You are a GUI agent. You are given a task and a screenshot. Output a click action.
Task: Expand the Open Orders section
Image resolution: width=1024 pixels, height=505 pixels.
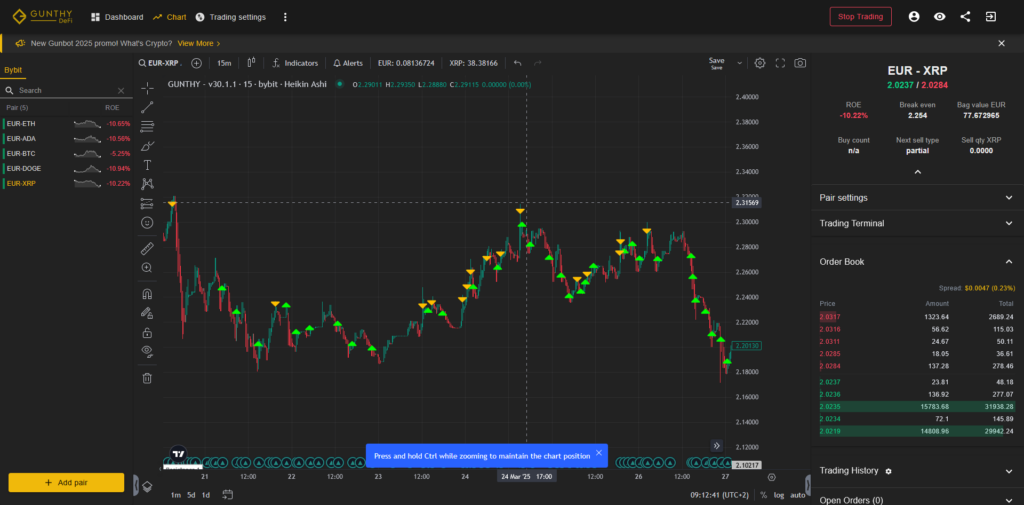(917, 500)
